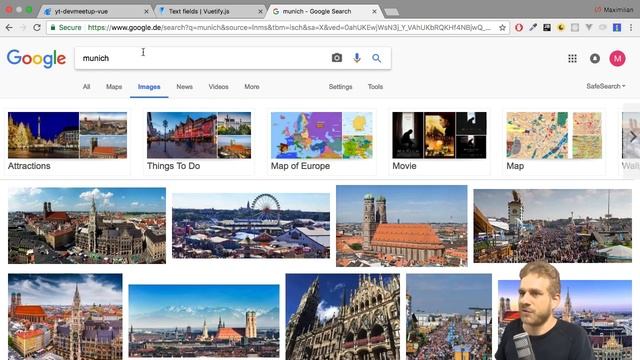Screen dimensions: 640x360
Task: Select the munich - Google Search tab
Action: [324, 11]
